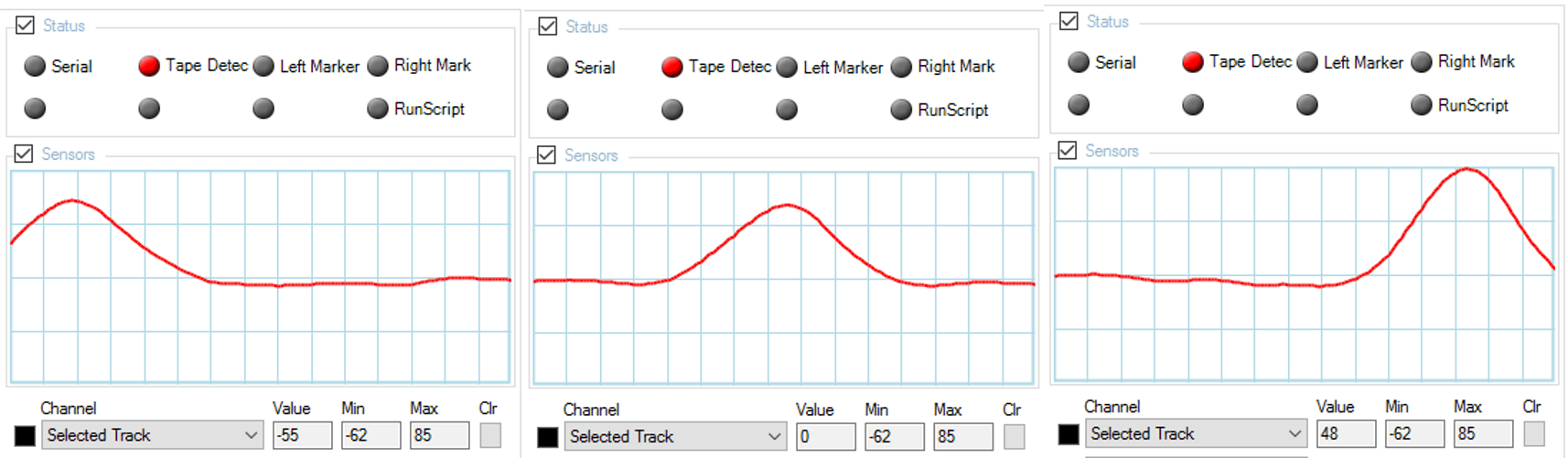
Task: Click the Min field showing -62 in left panel
Action: [371, 435]
